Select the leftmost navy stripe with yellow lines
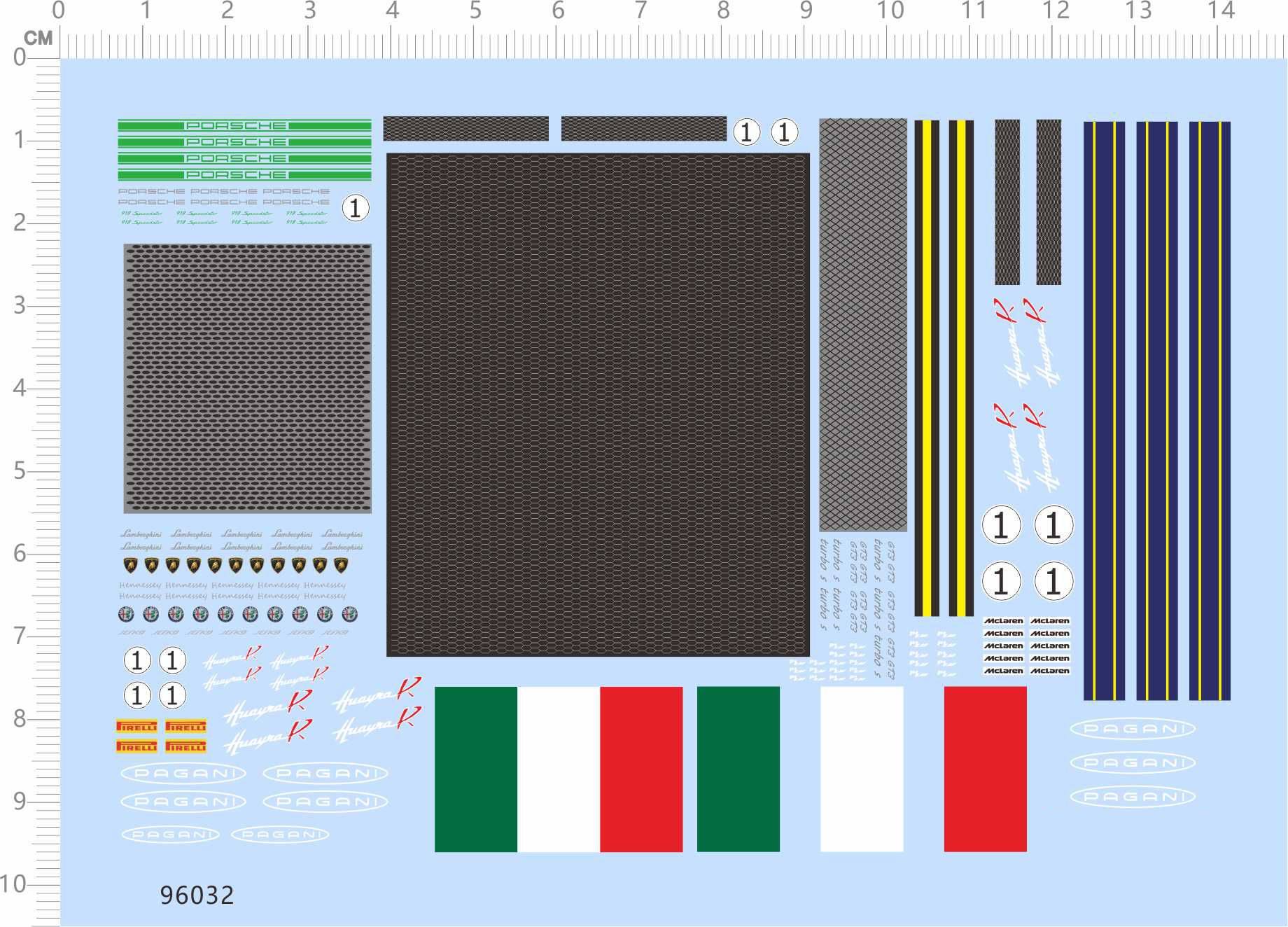This screenshot has height=927, width=1288. (1104, 411)
